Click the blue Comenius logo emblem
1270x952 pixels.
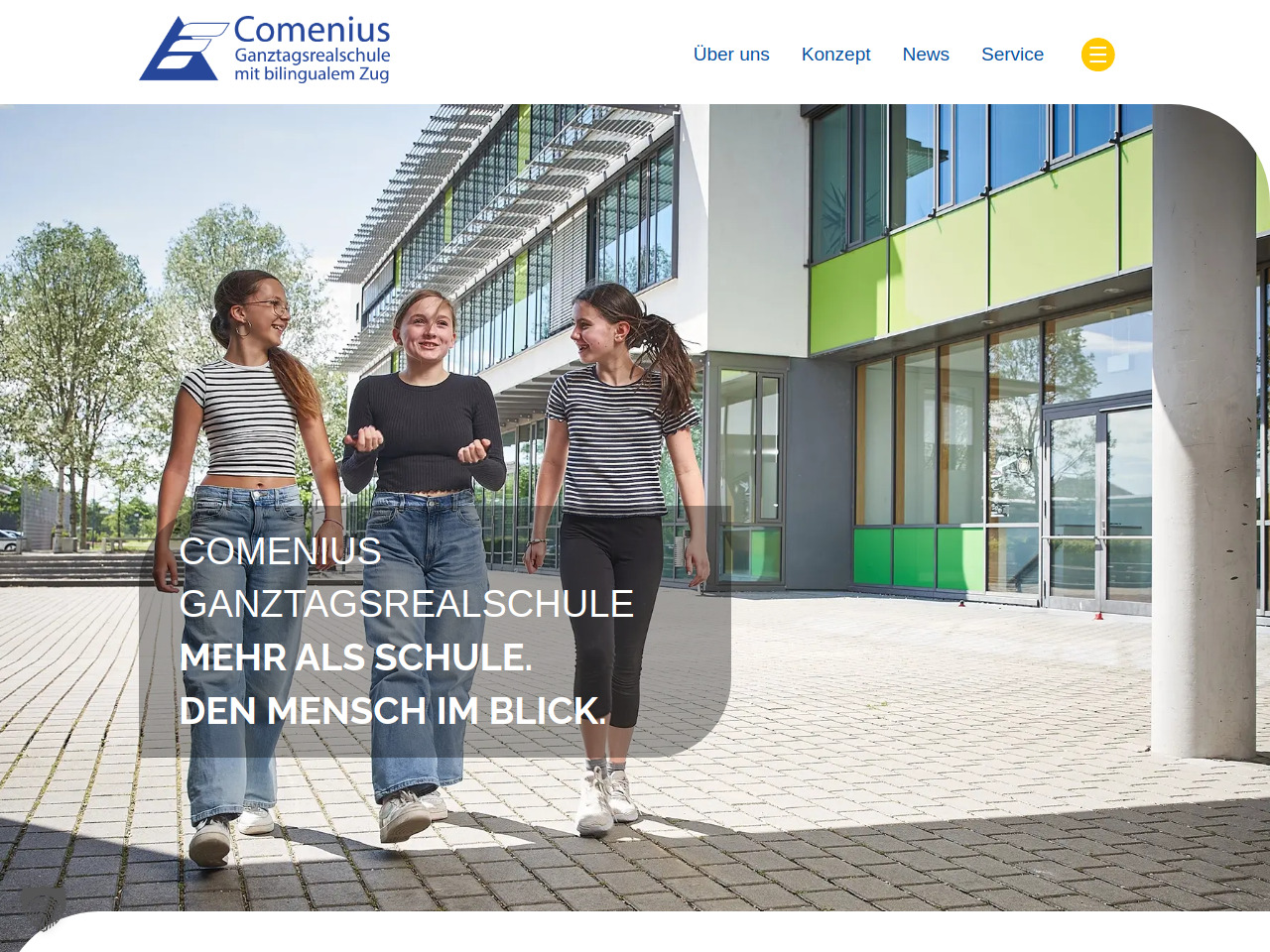183,49
